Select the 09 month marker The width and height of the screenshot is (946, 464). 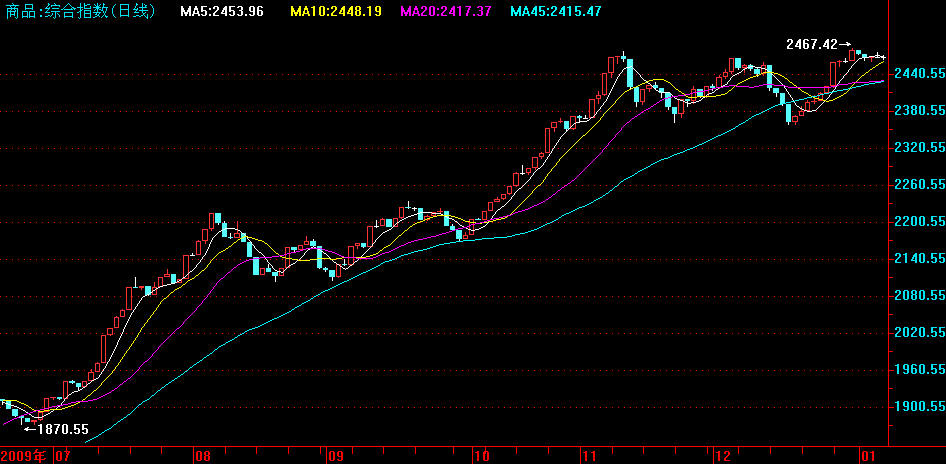tap(335, 456)
